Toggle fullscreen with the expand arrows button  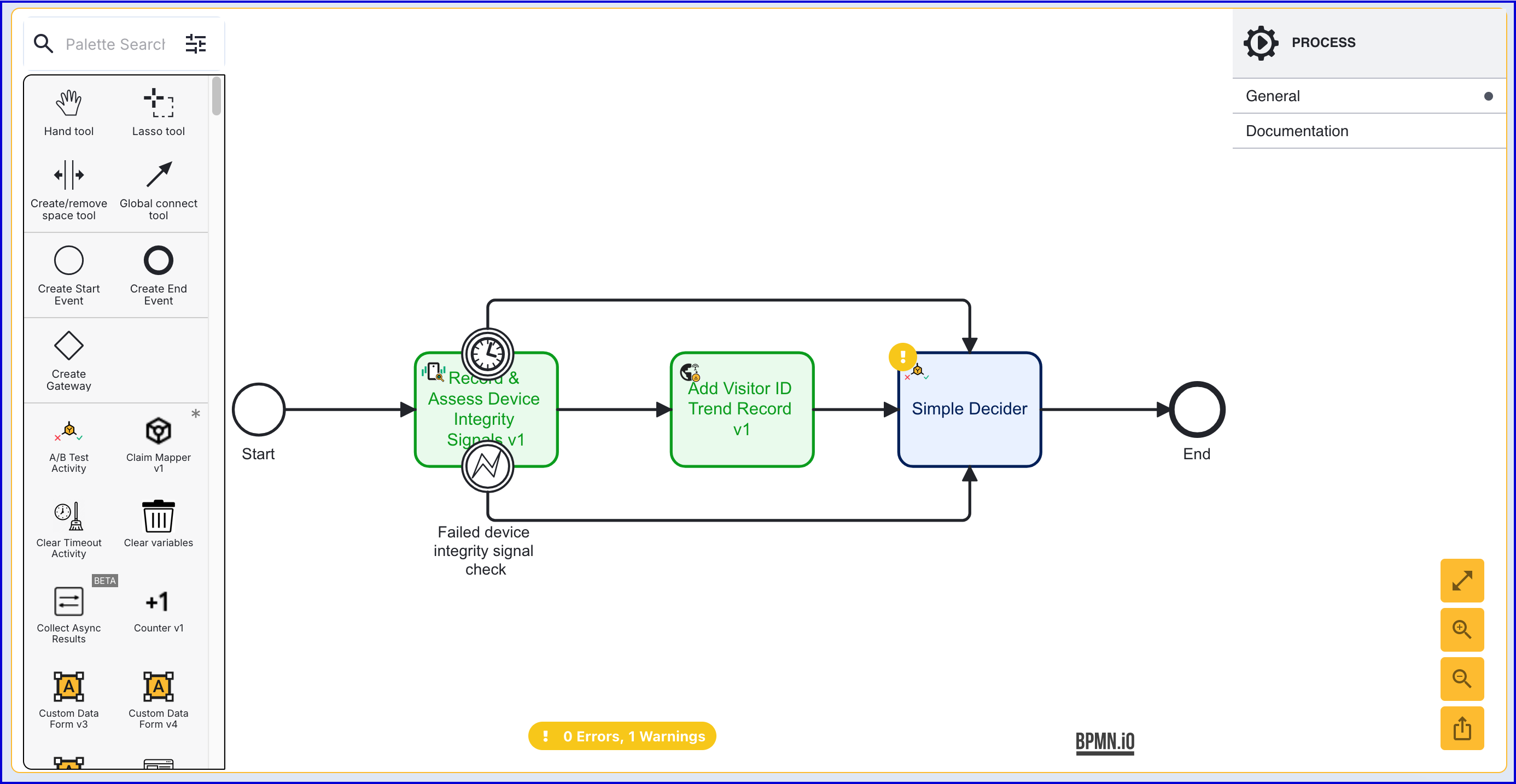pyautogui.click(x=1461, y=581)
